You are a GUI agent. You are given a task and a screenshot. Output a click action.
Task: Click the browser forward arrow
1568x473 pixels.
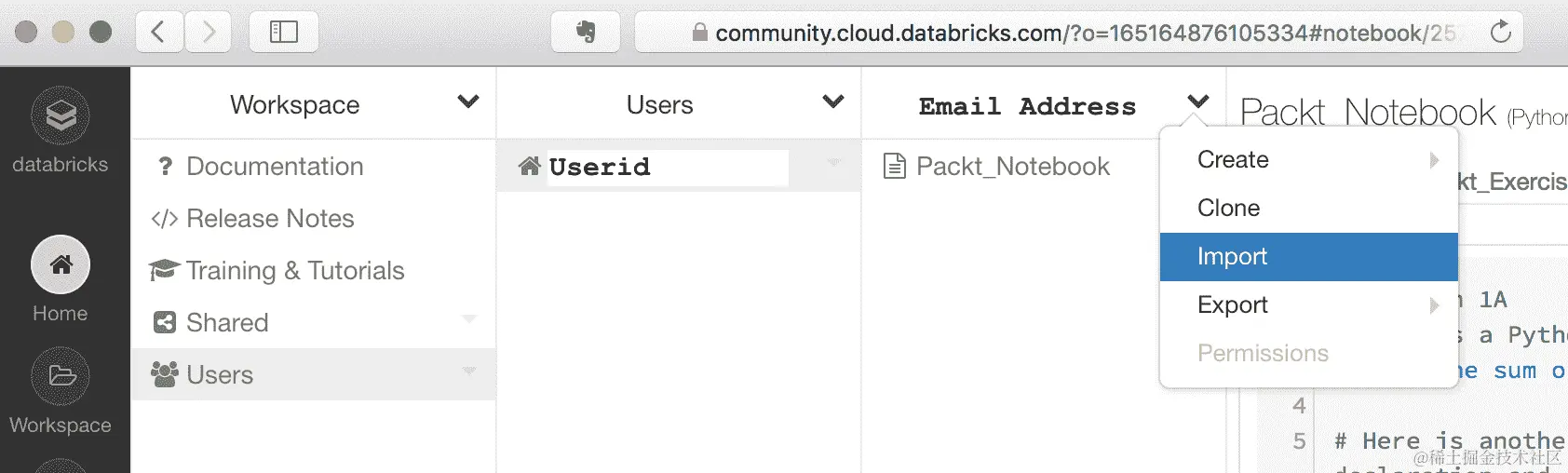[x=209, y=33]
